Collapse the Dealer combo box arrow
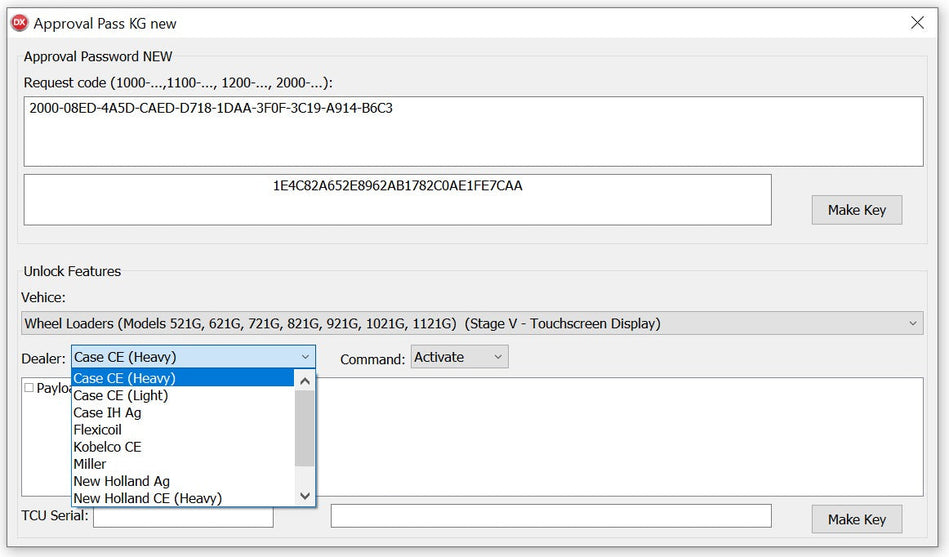This screenshot has width=949, height=557. [x=305, y=357]
